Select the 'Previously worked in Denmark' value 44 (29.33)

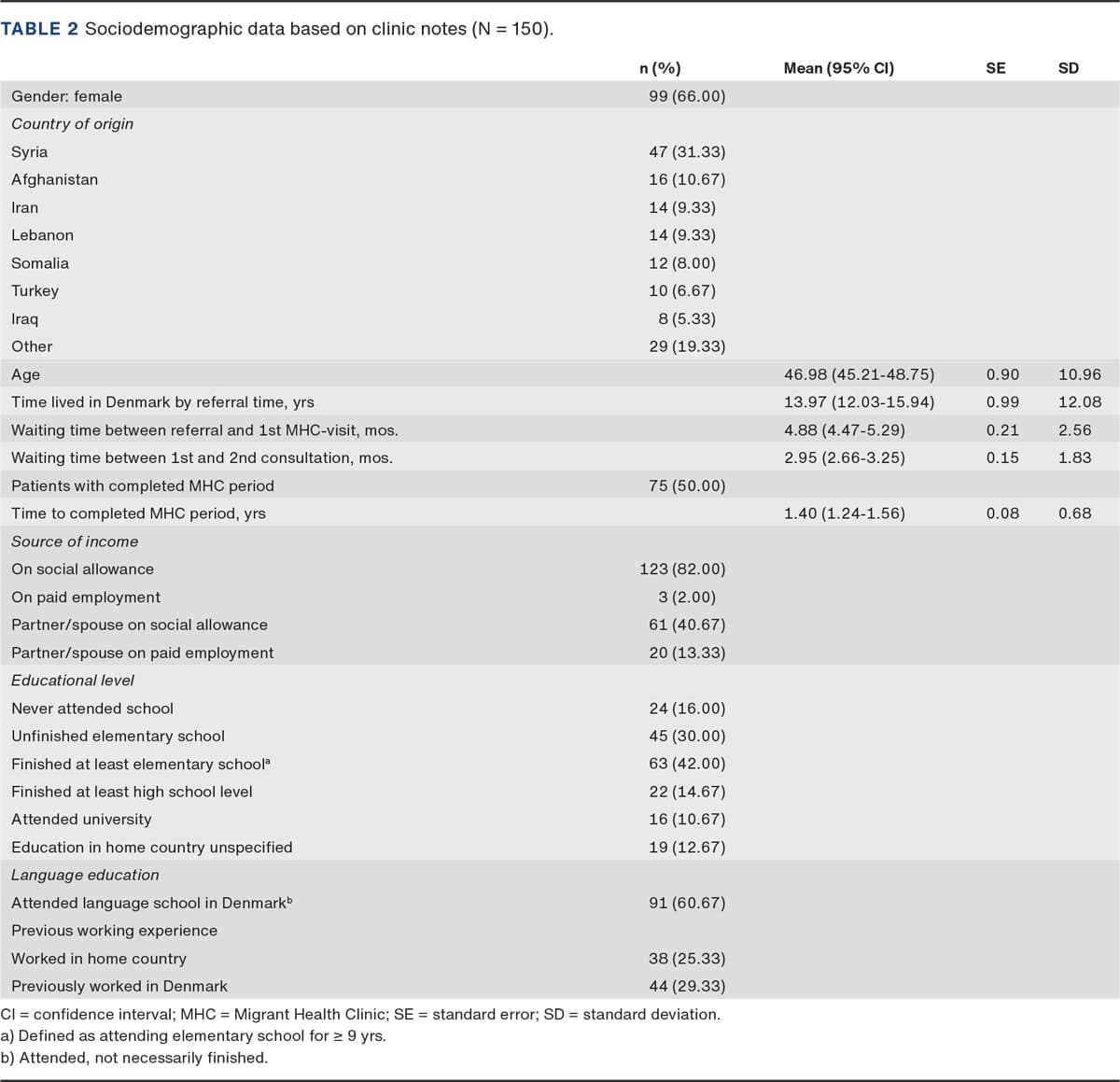[686, 986]
